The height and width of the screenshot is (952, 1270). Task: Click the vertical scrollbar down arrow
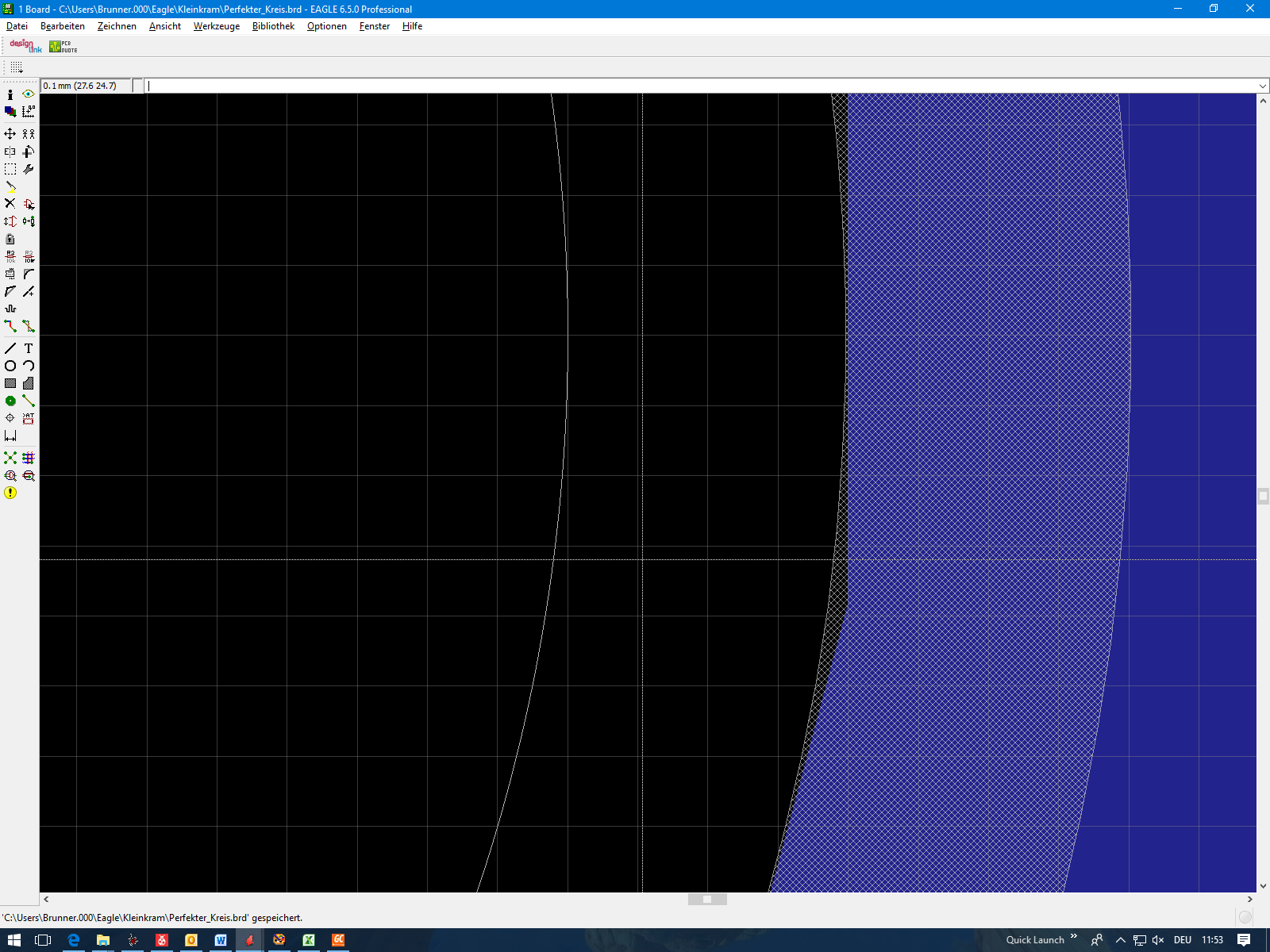tap(1263, 886)
